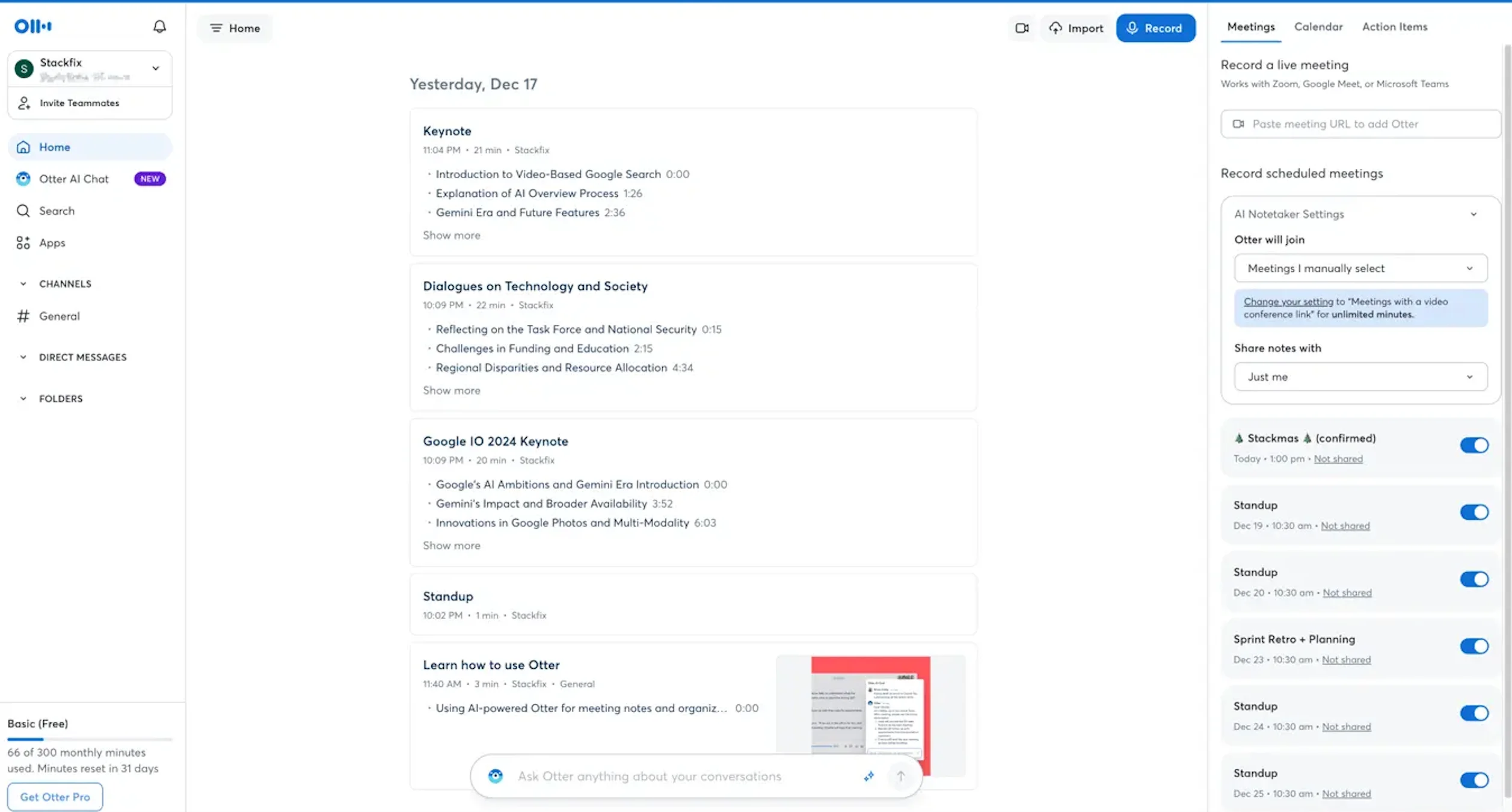Image resolution: width=1512 pixels, height=812 pixels.
Task: Open the Keynote conversation title
Action: tap(447, 131)
